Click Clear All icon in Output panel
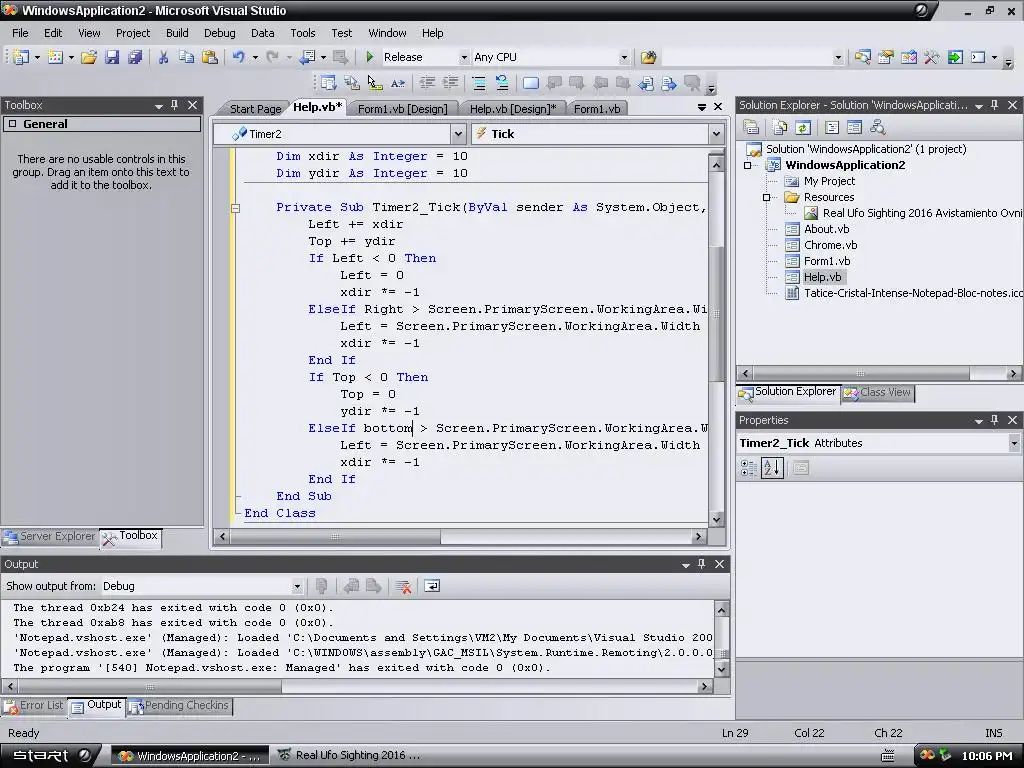 click(x=403, y=586)
